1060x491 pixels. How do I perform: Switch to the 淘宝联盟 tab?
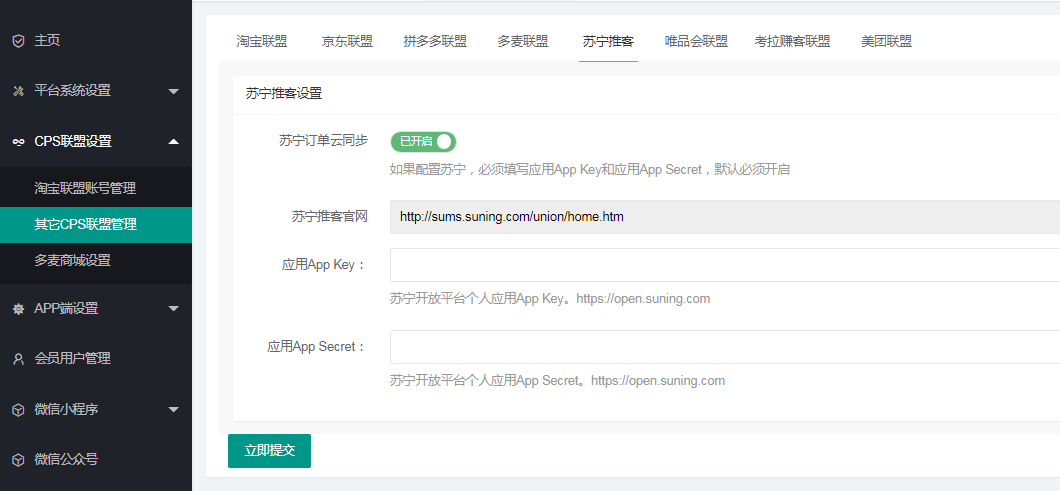pyautogui.click(x=262, y=41)
